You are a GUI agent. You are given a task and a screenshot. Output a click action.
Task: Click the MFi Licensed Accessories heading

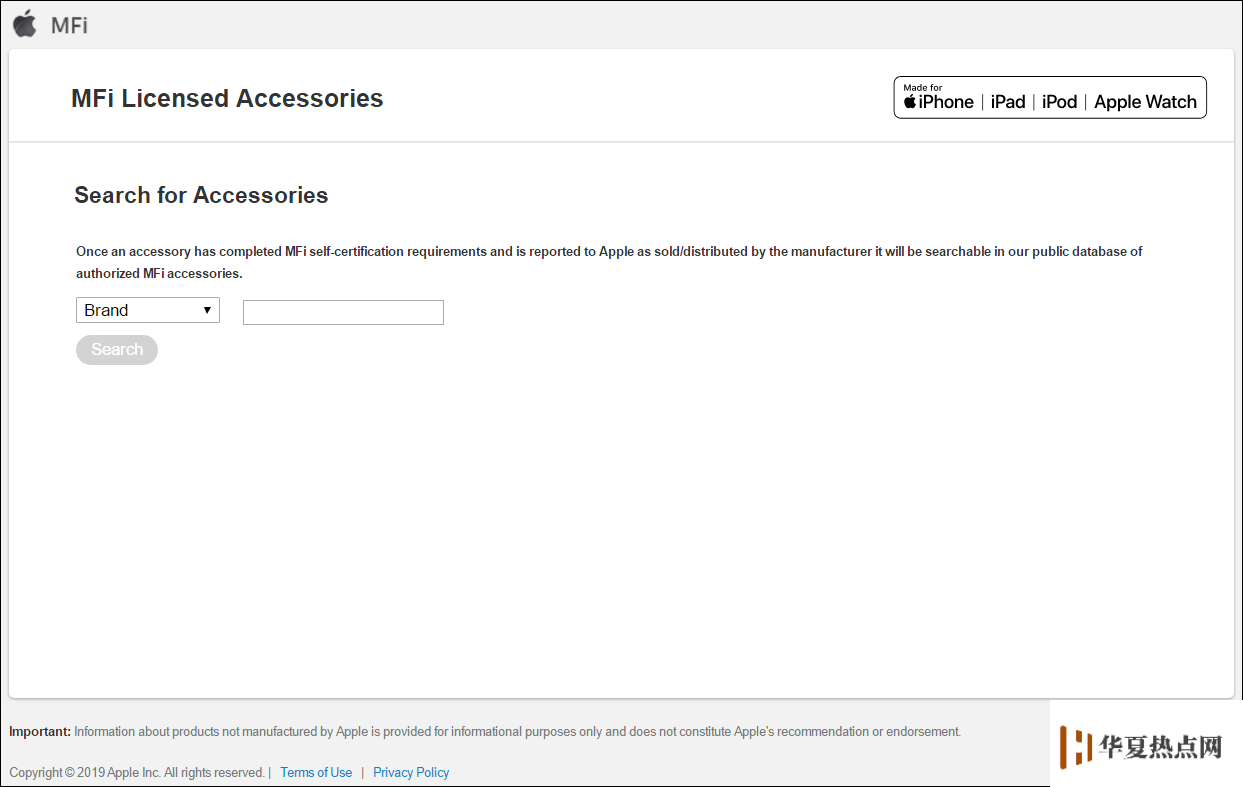tap(227, 98)
